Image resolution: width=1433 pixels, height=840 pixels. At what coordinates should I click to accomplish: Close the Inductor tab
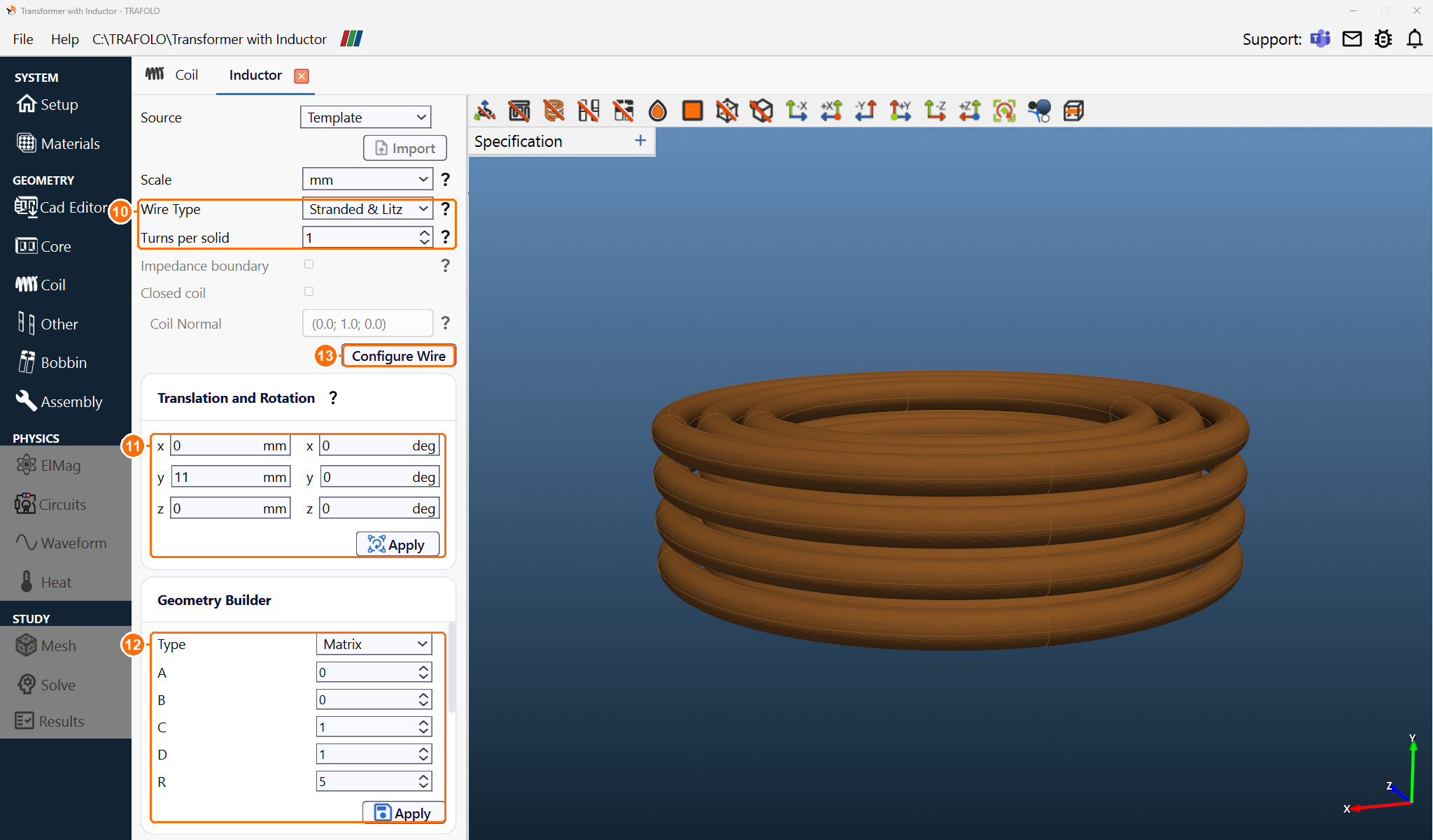coord(302,76)
